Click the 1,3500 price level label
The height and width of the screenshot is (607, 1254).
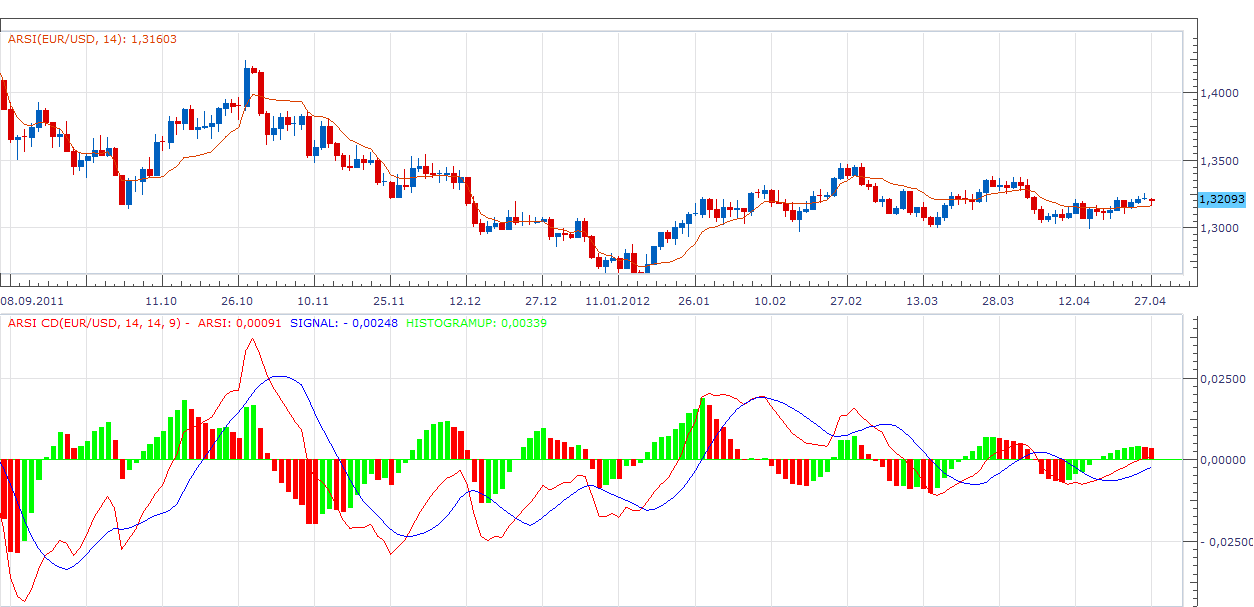1218,161
